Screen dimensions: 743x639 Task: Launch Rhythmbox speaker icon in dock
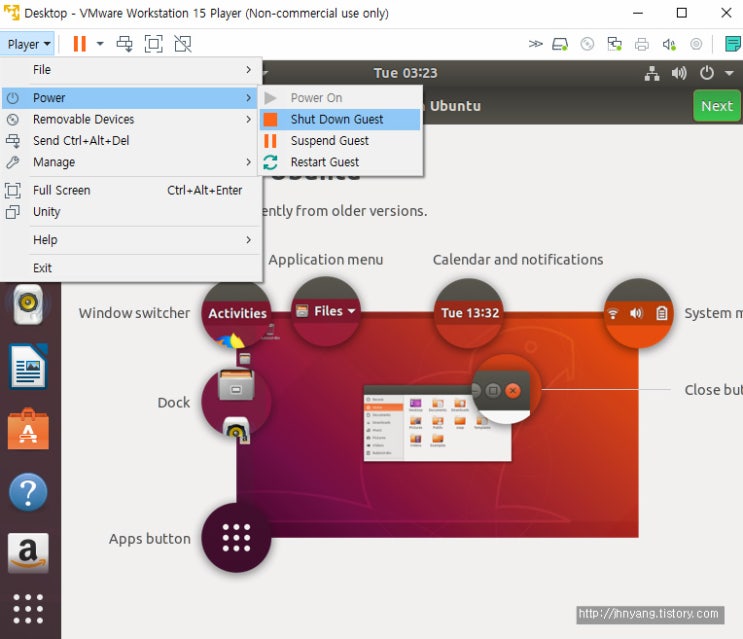tap(28, 304)
